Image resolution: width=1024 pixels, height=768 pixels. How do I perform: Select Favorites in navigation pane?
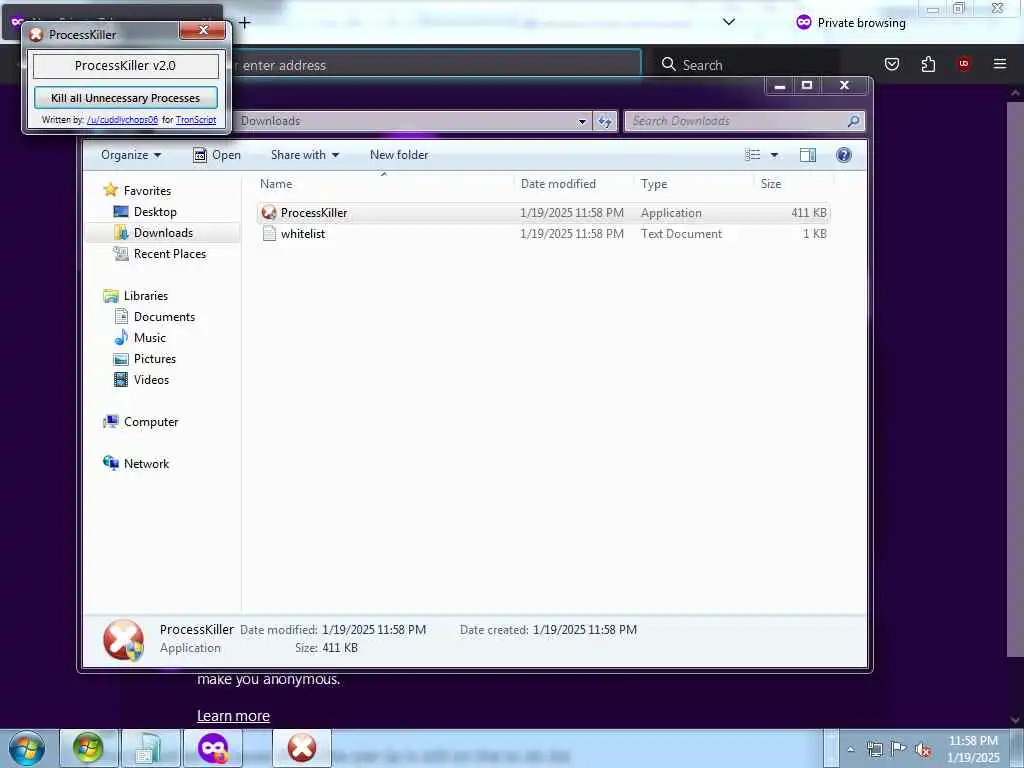click(147, 191)
